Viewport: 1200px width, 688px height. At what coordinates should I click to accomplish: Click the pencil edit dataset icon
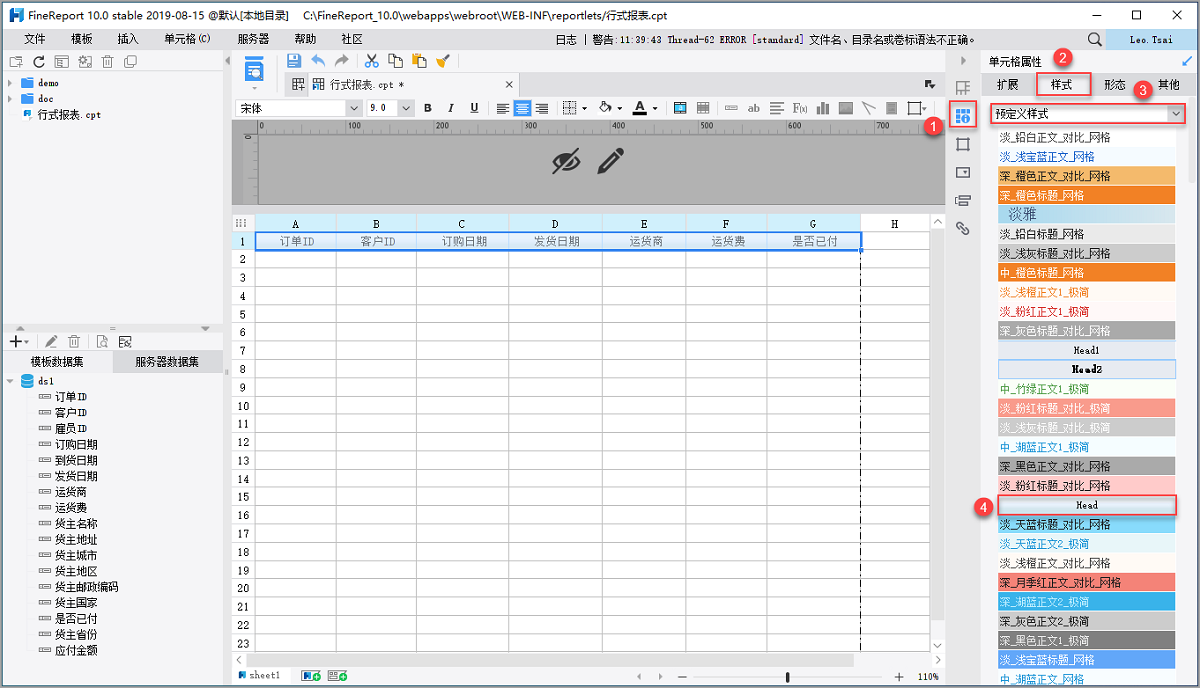click(x=51, y=342)
